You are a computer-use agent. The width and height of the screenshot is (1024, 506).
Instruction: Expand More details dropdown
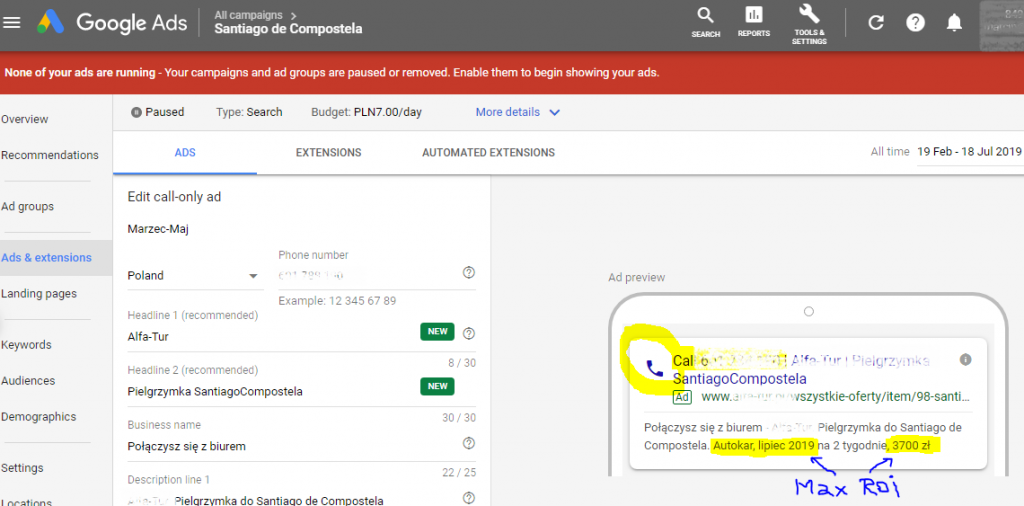pos(517,112)
